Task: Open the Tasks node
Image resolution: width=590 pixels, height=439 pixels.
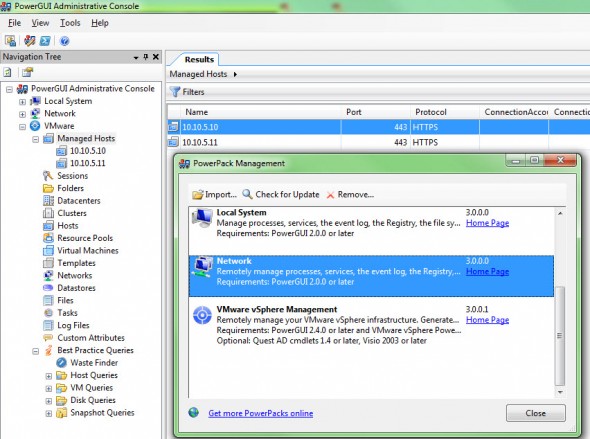Action: [67, 313]
